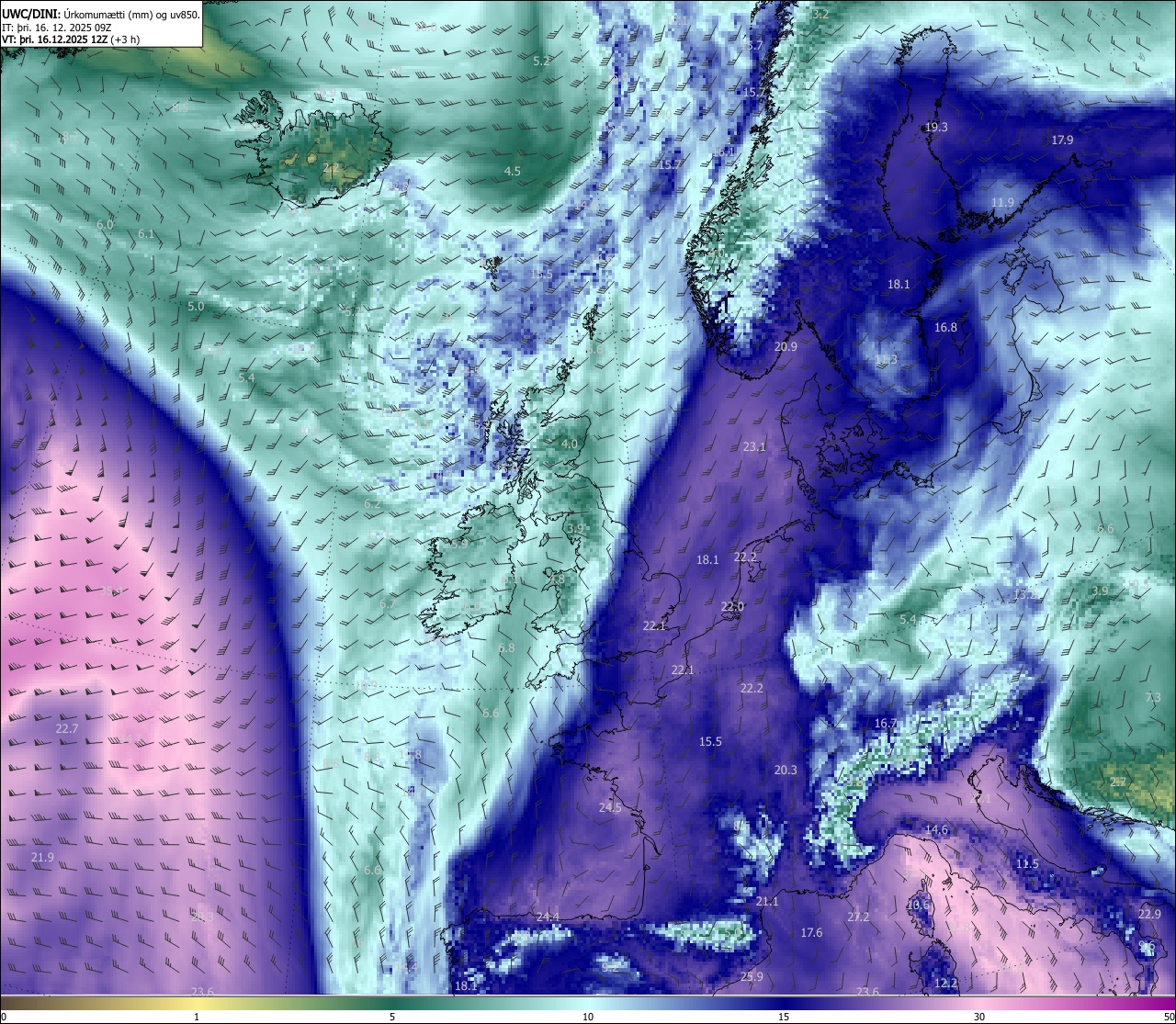Viewport: 1176px width, 1024px height.
Task: Click the "UWC/DINI: Úrkomumætti (mm) og uv850." title line
Action: [101, 14]
